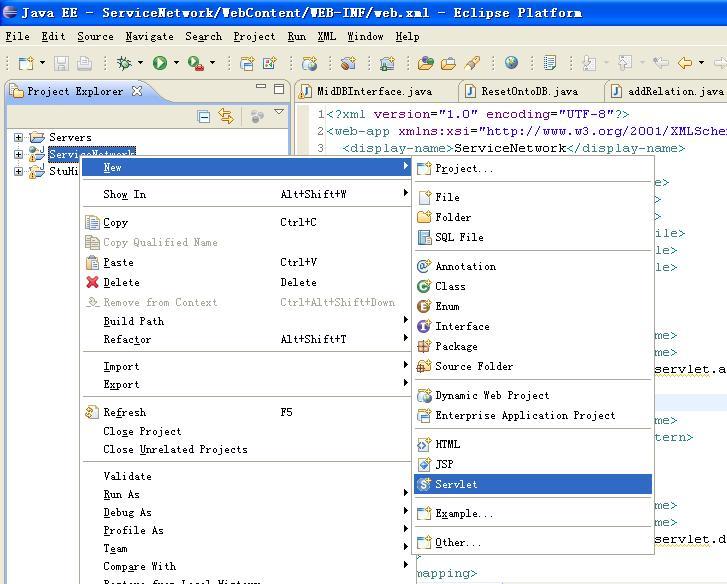Choose Show In from context menu
The image size is (727, 584).
(247, 194)
